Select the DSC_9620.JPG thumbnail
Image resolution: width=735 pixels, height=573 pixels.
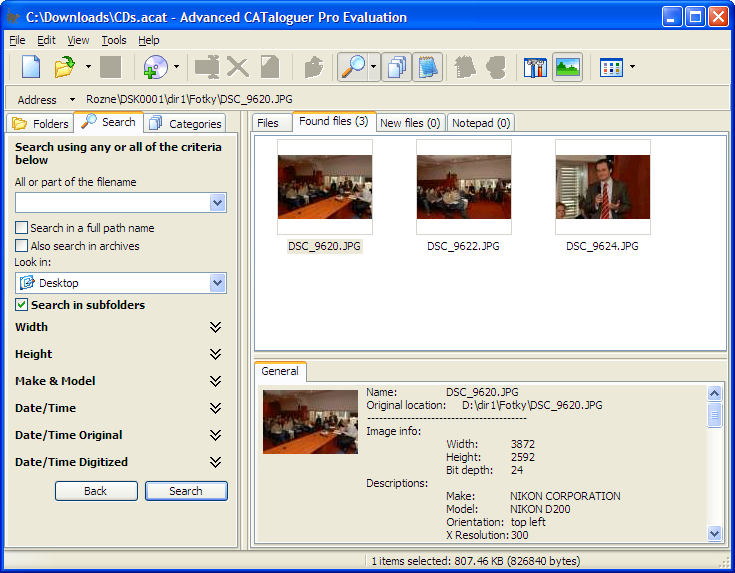click(325, 187)
